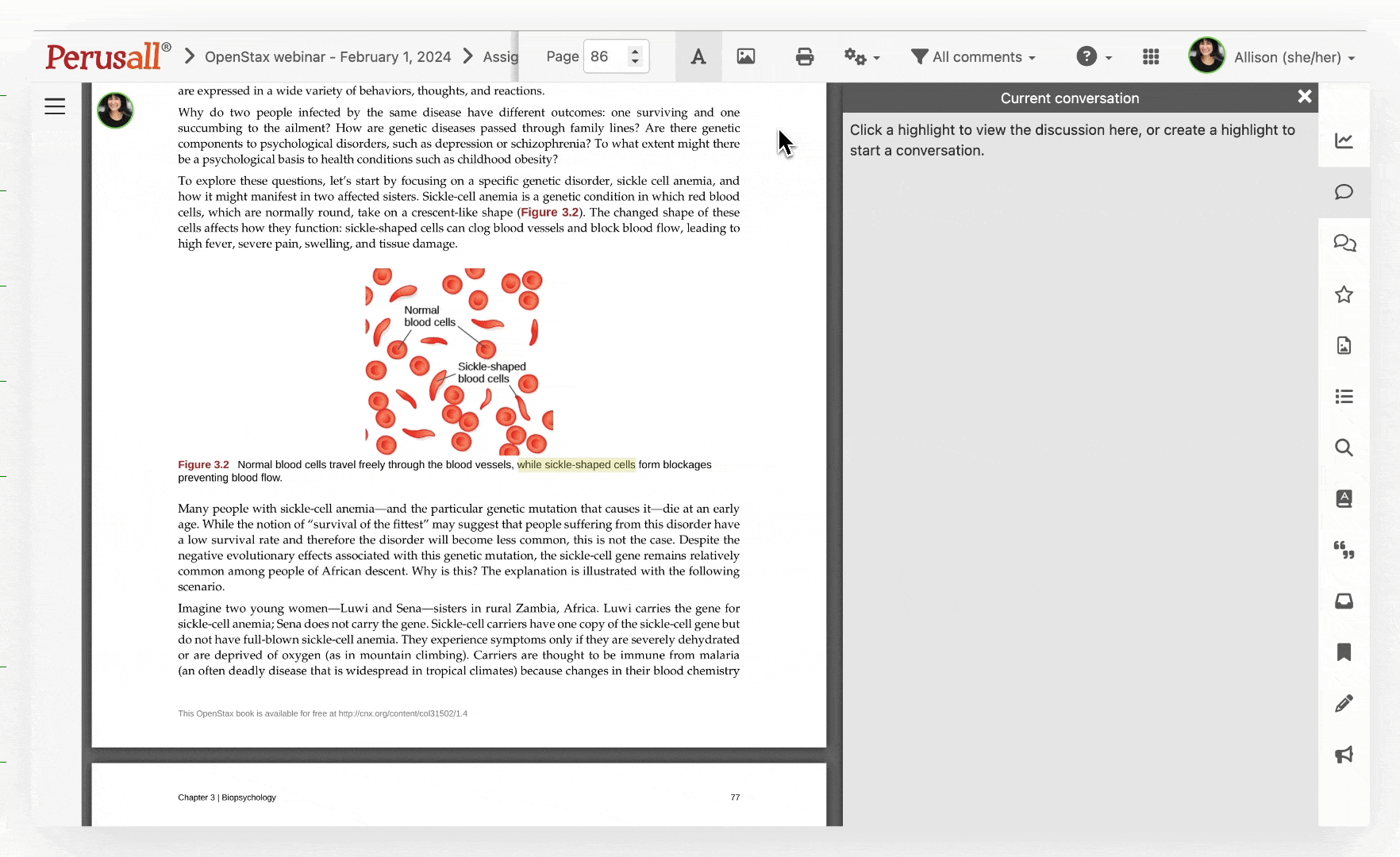Open the search sidebar icon

coord(1344,448)
